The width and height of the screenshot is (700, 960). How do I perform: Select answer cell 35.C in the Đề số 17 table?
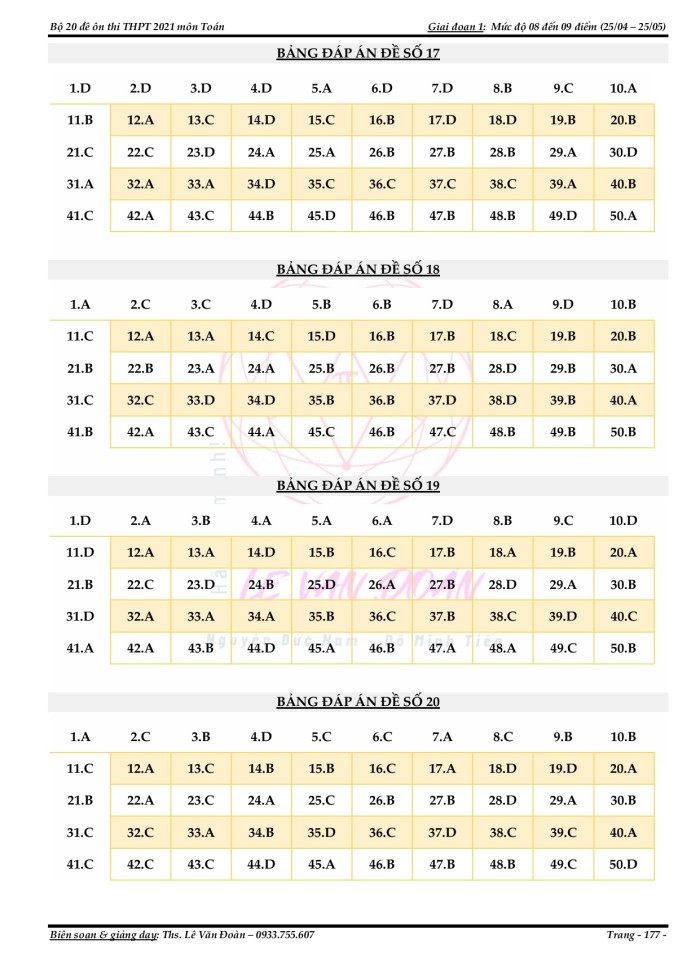[x=321, y=184]
